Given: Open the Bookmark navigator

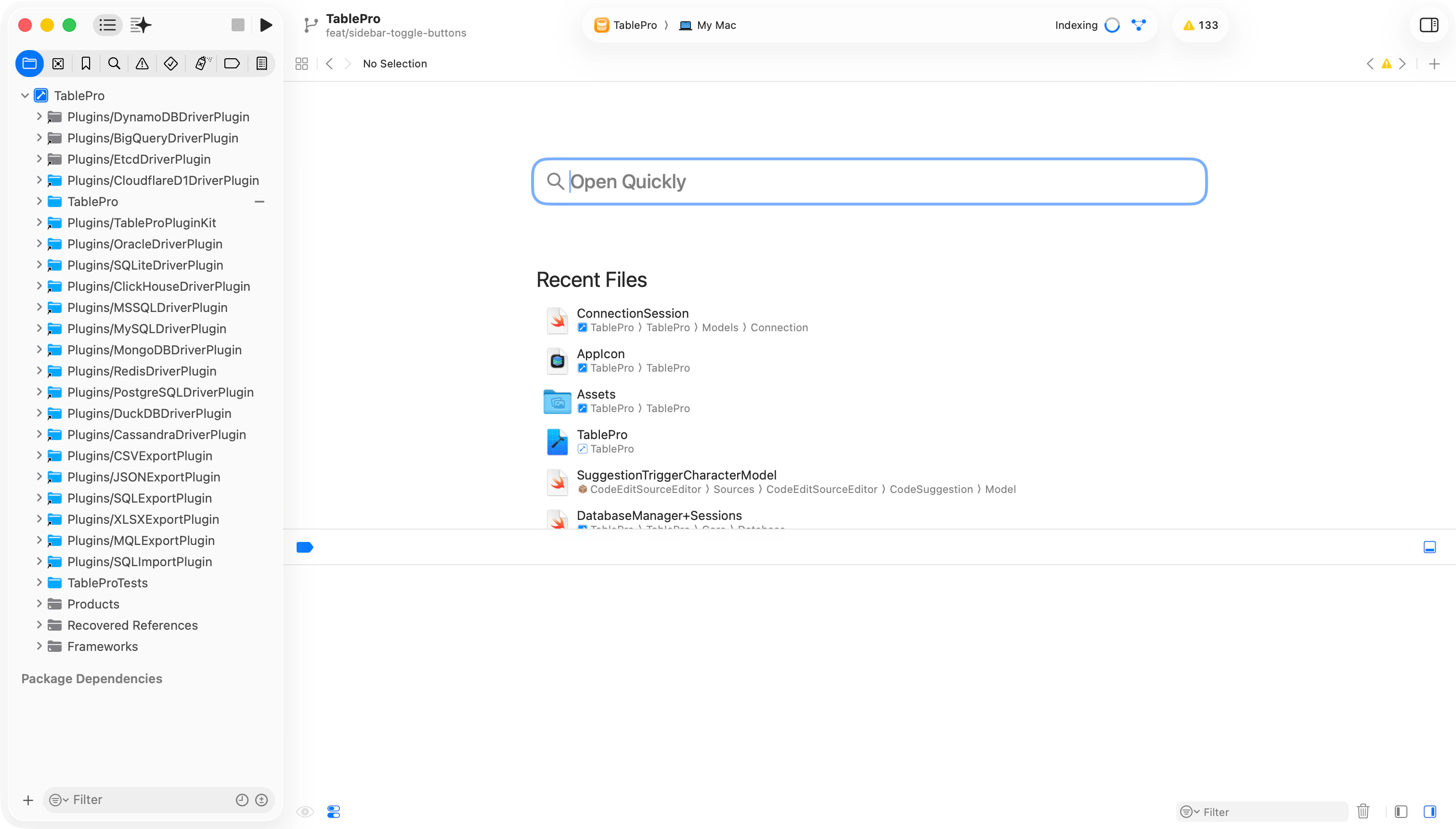Looking at the screenshot, I should click(x=86, y=63).
